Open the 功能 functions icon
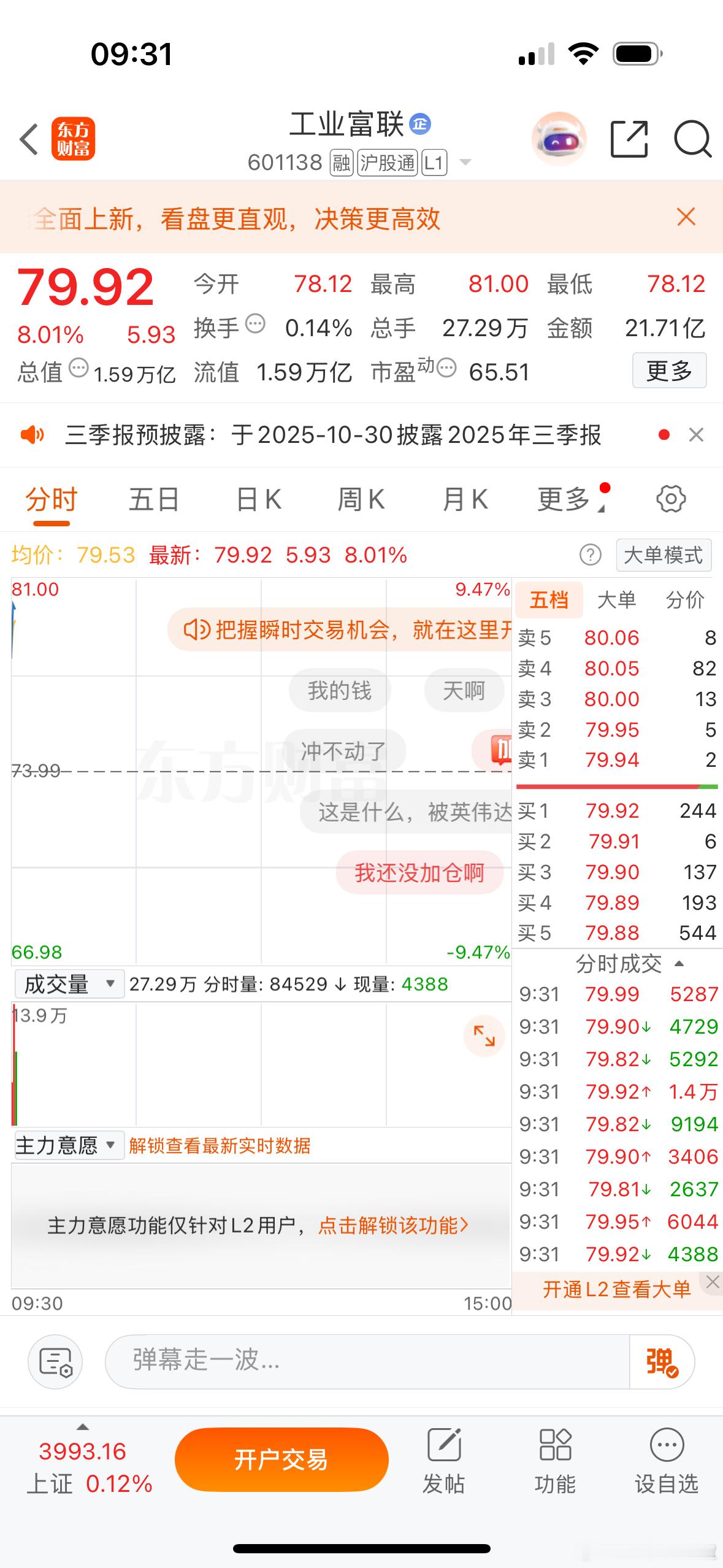Image resolution: width=723 pixels, height=1568 pixels. 555,1459
